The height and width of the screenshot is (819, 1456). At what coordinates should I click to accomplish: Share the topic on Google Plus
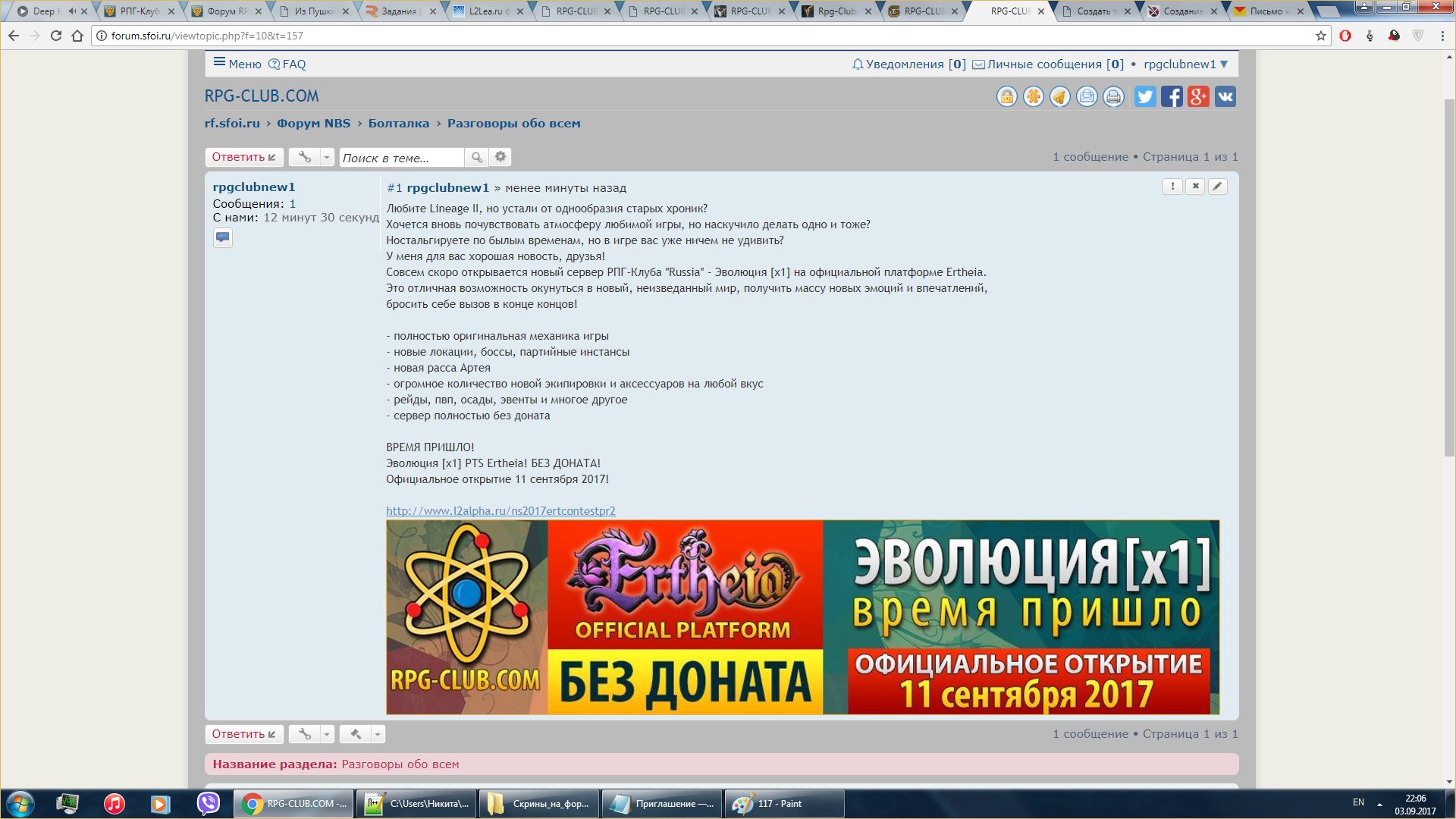tap(1198, 96)
